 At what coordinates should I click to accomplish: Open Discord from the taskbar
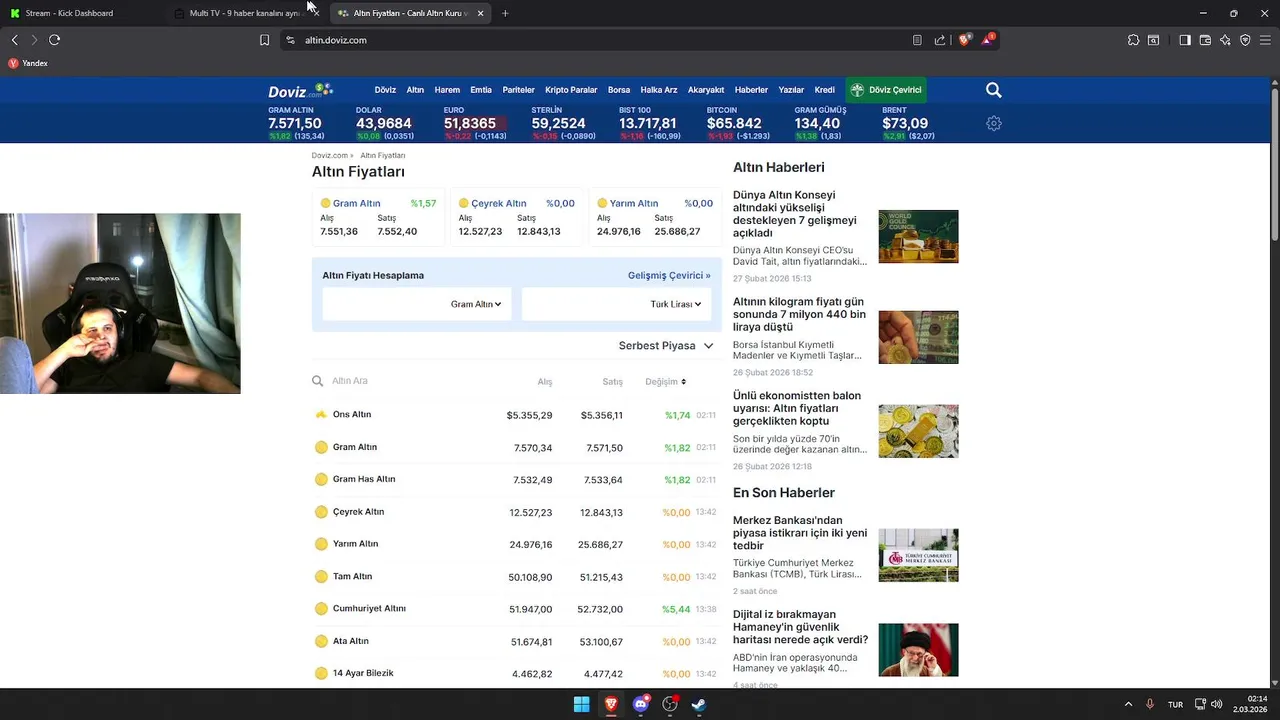[x=641, y=704]
